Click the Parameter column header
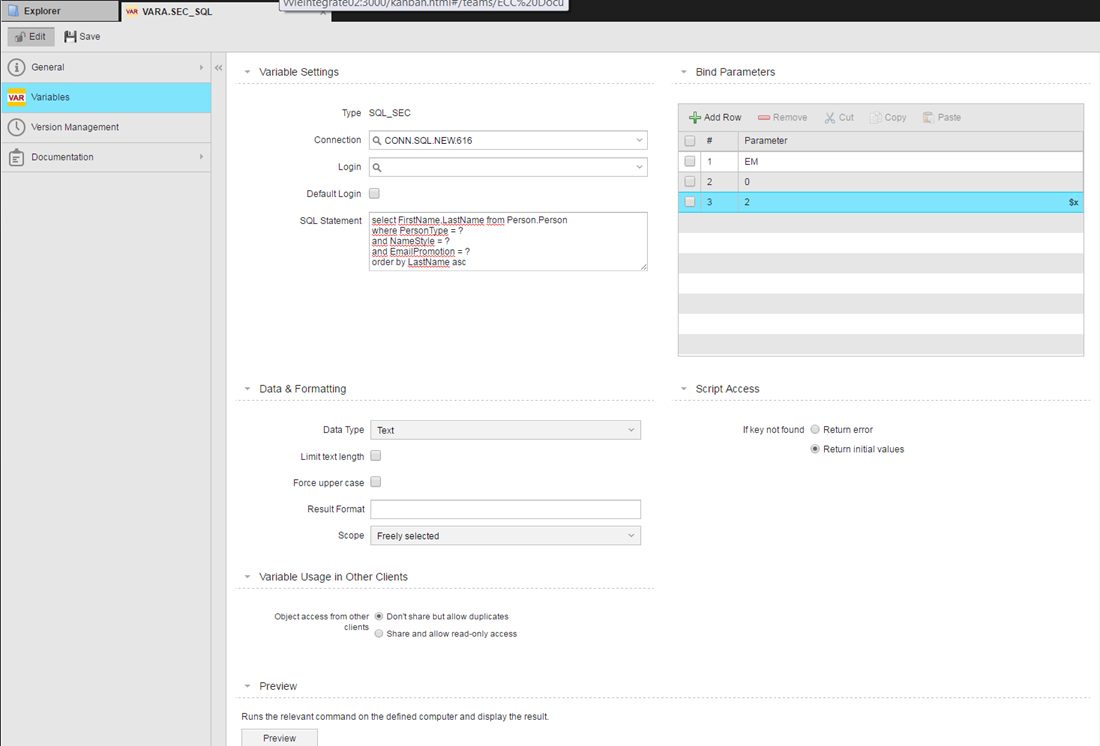Image resolution: width=1100 pixels, height=746 pixels. [911, 141]
